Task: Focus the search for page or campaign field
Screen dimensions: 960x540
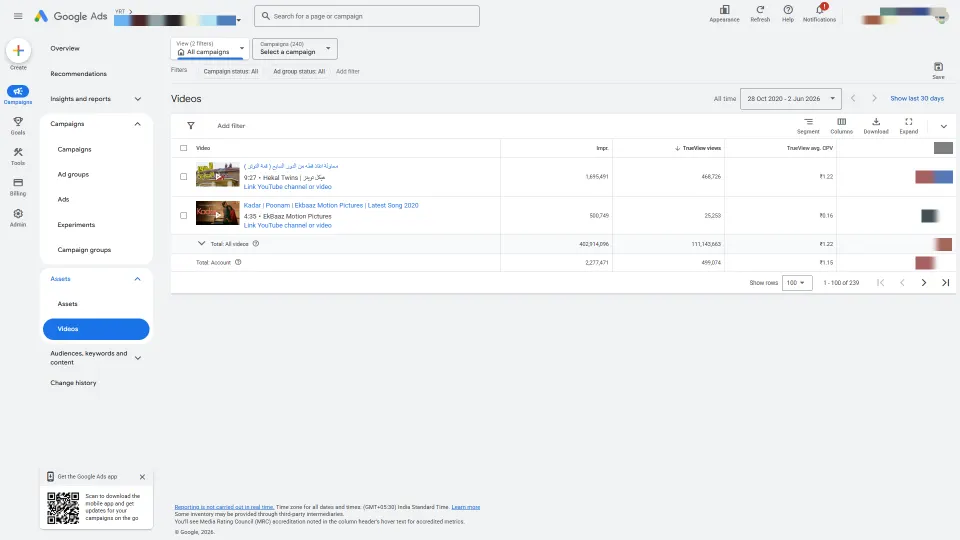Action: (367, 16)
